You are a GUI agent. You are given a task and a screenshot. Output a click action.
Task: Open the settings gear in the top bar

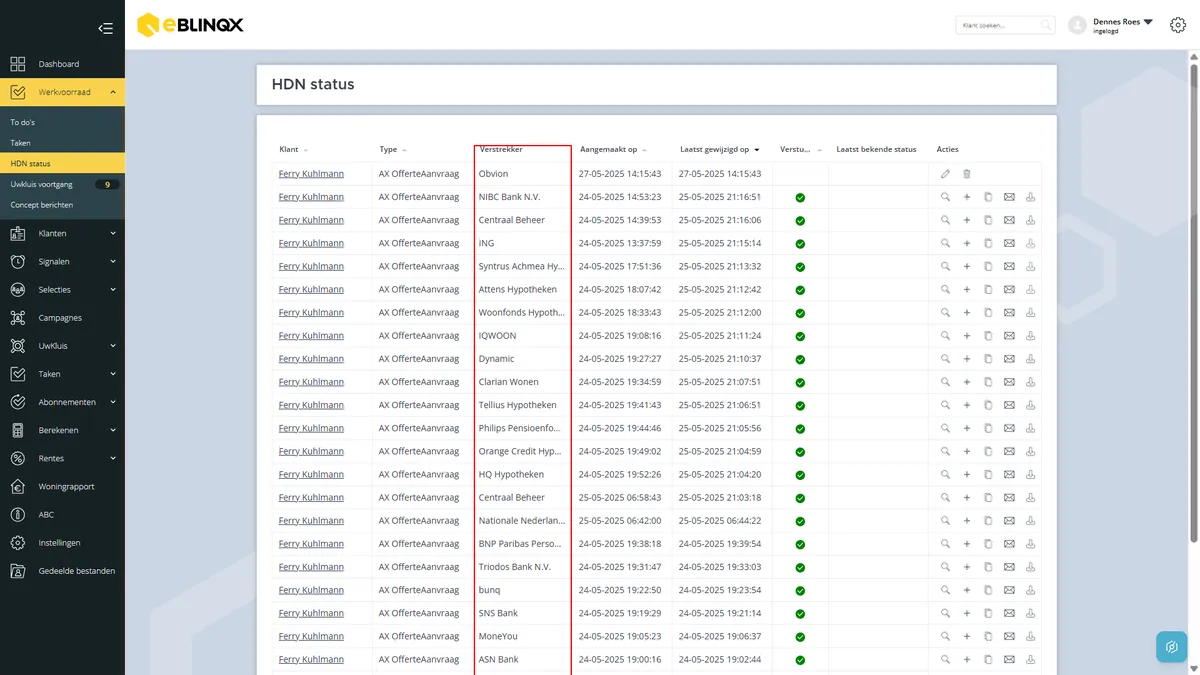tap(1178, 25)
